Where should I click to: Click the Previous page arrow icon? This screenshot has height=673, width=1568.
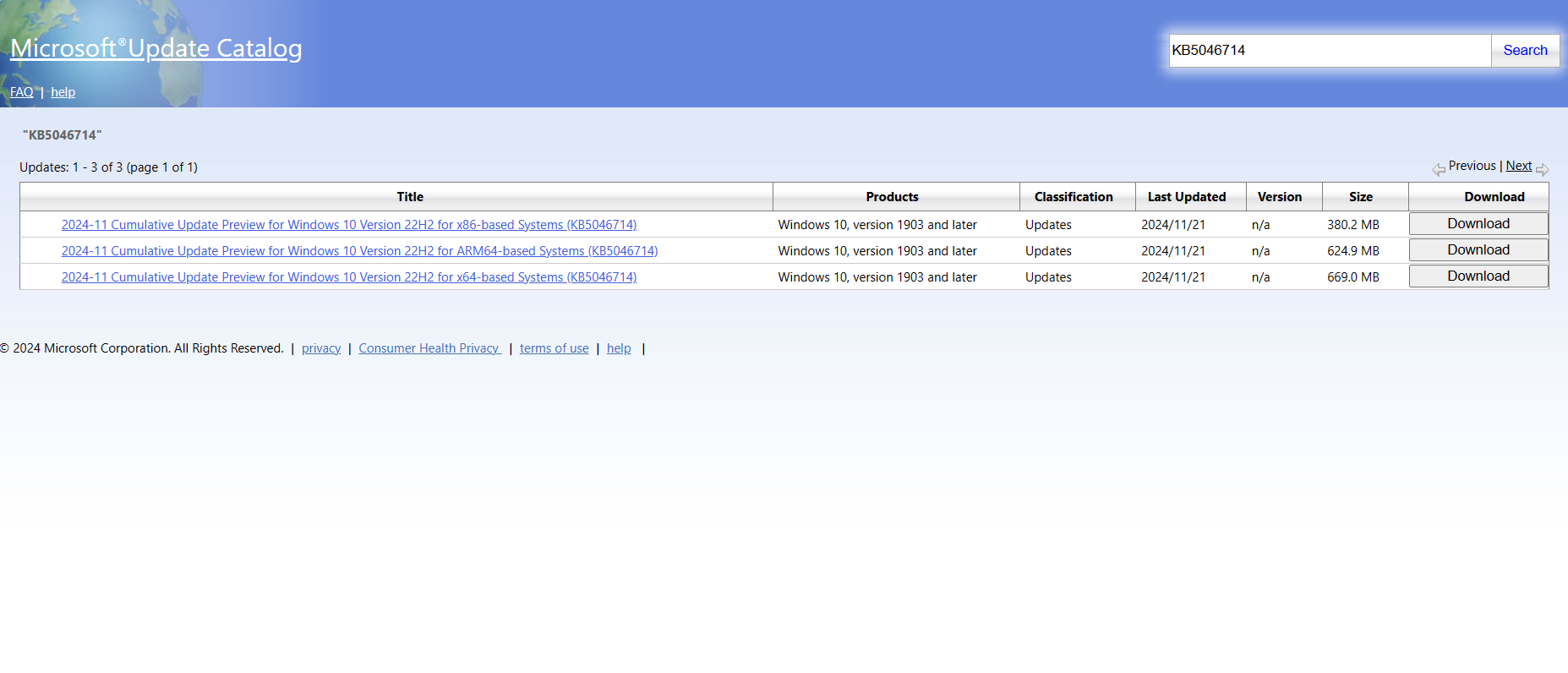click(x=1439, y=170)
